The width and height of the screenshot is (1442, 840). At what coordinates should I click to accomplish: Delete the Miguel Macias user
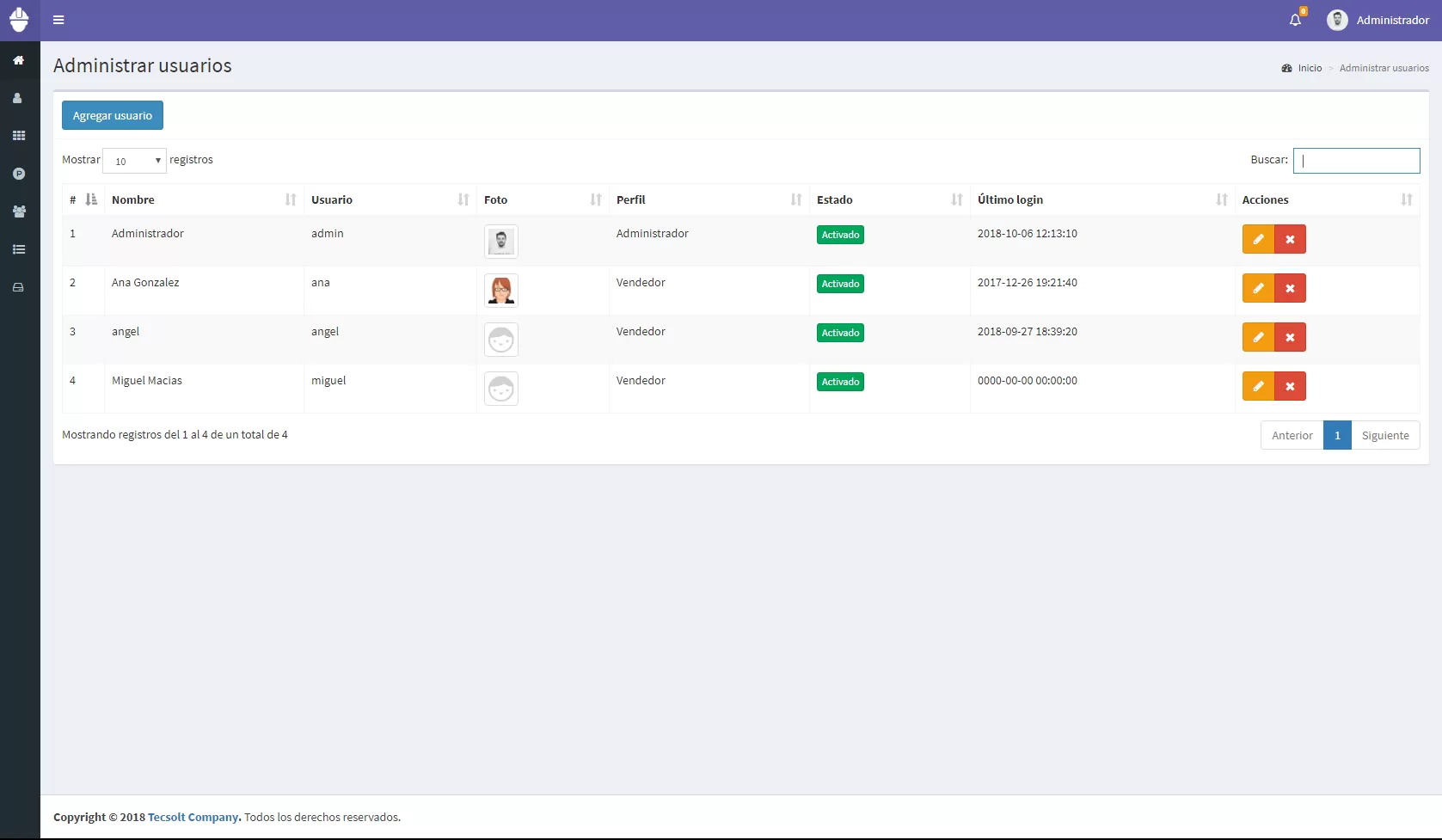(x=1290, y=386)
